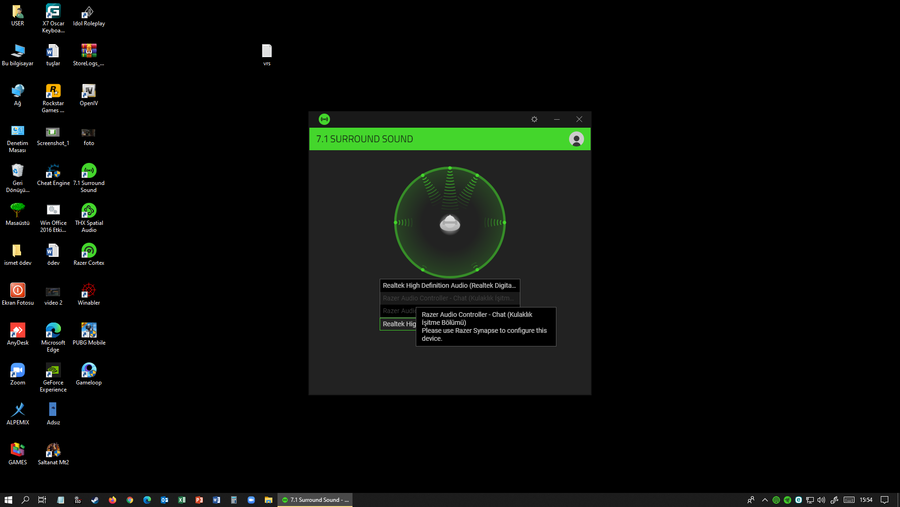Click the user account avatar icon
Image resolution: width=900 pixels, height=507 pixels.
576,139
